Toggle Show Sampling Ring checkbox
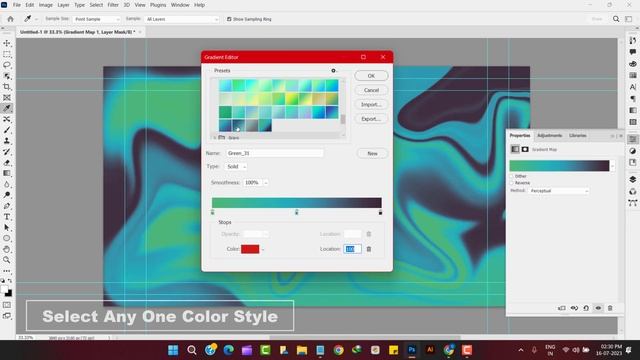Screen dimensions: 640x360 229,19
